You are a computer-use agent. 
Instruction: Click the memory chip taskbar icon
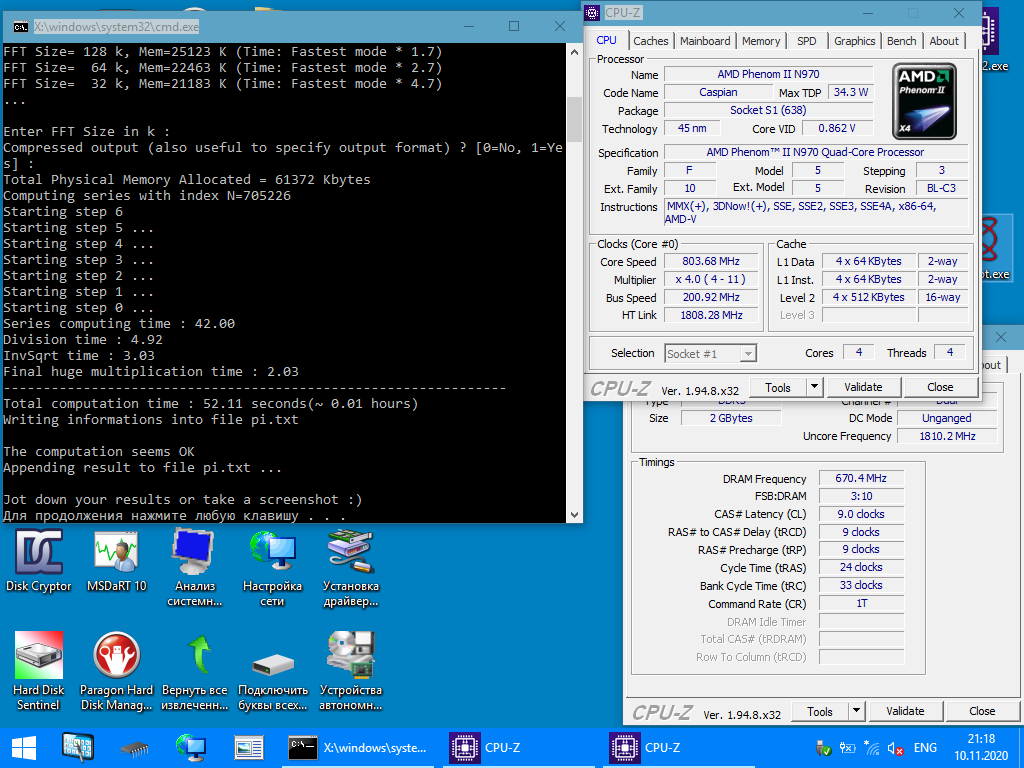[135, 749]
